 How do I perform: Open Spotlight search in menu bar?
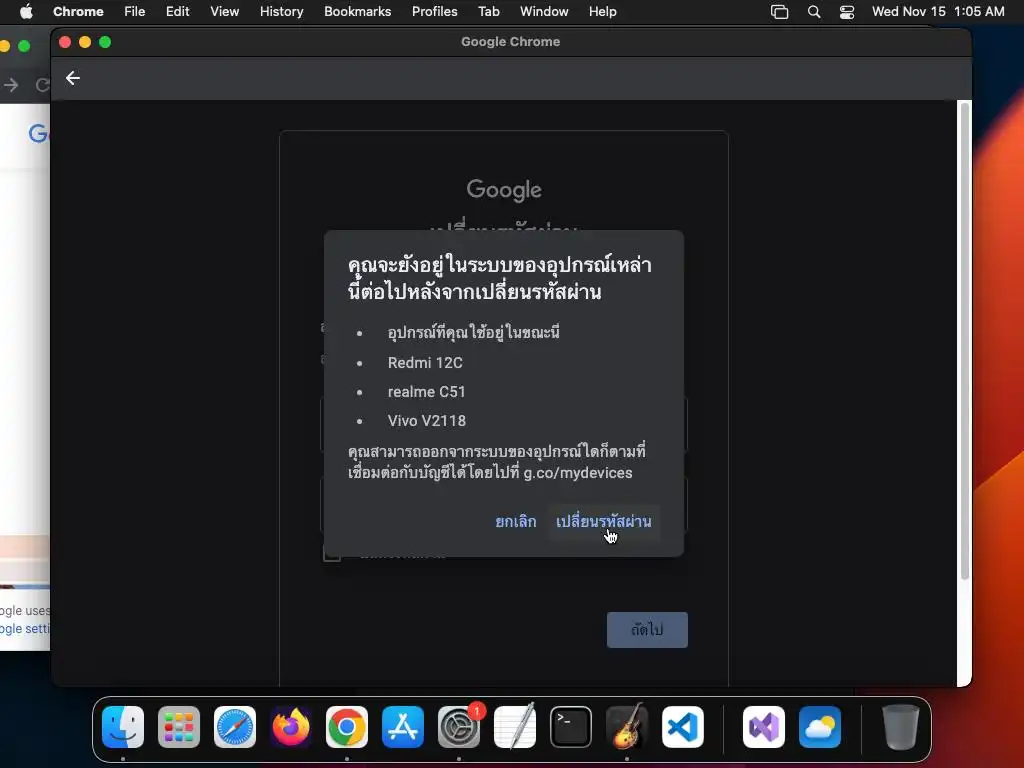(x=814, y=12)
